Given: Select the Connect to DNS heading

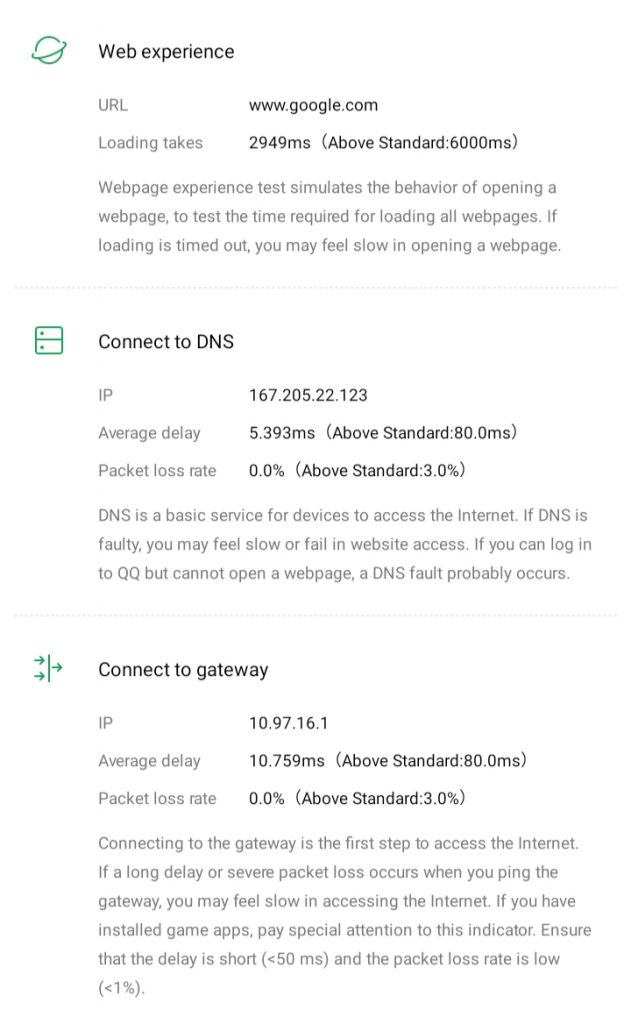Looking at the screenshot, I should point(166,342).
